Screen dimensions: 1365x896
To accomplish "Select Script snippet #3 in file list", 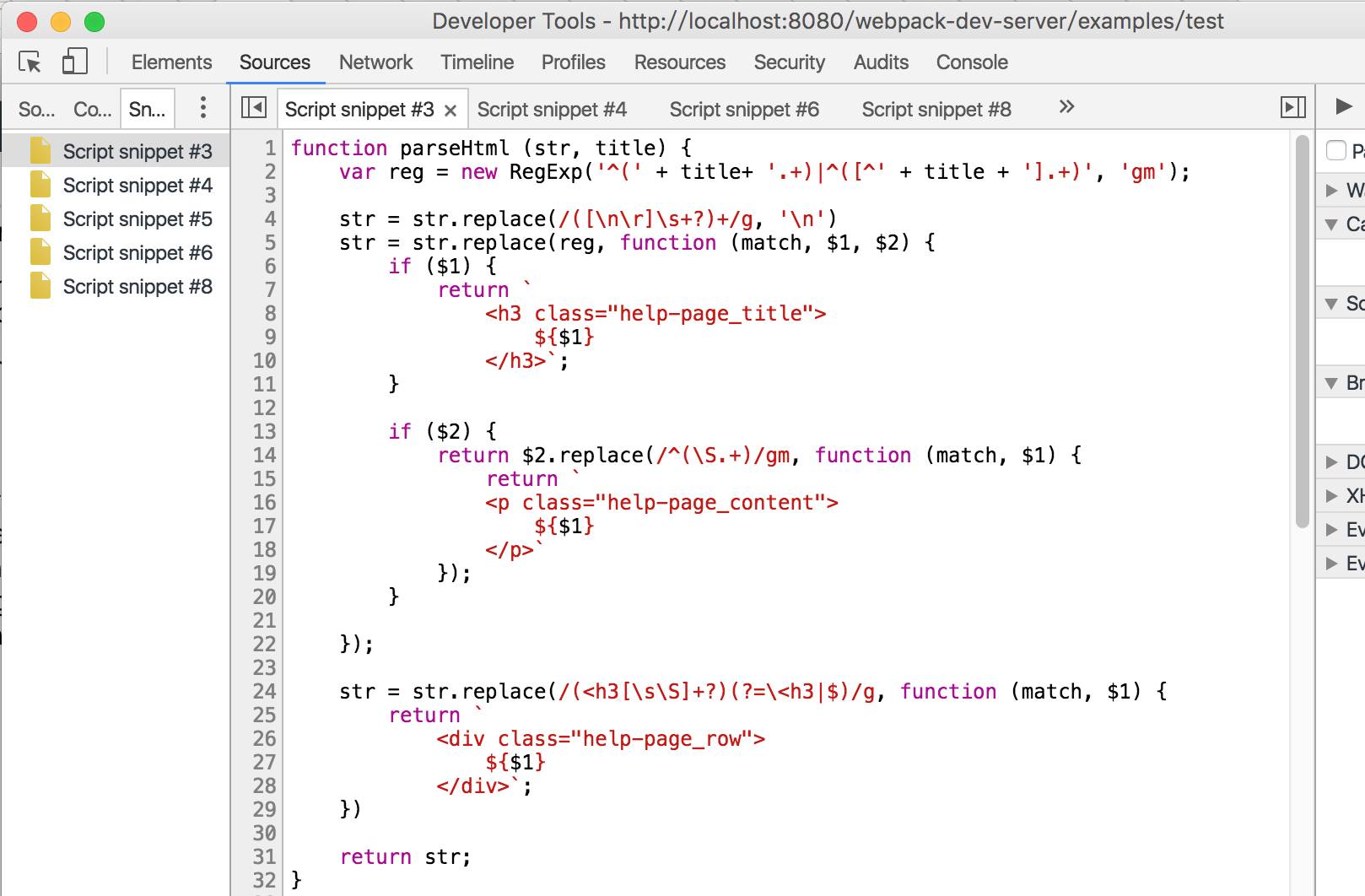I will coord(116,151).
